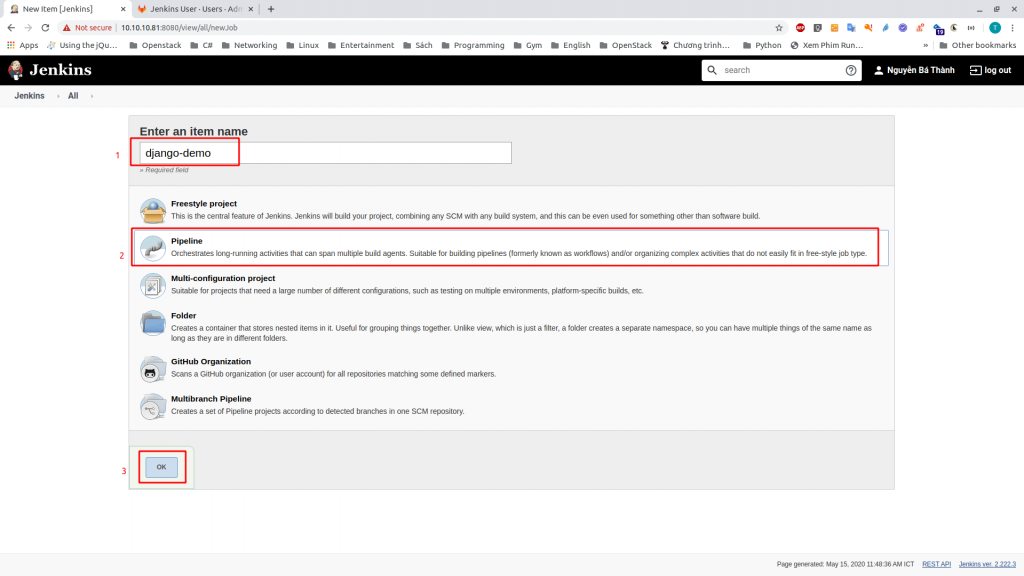Open the Chrome menu three-dot icon

(x=1012, y=27)
